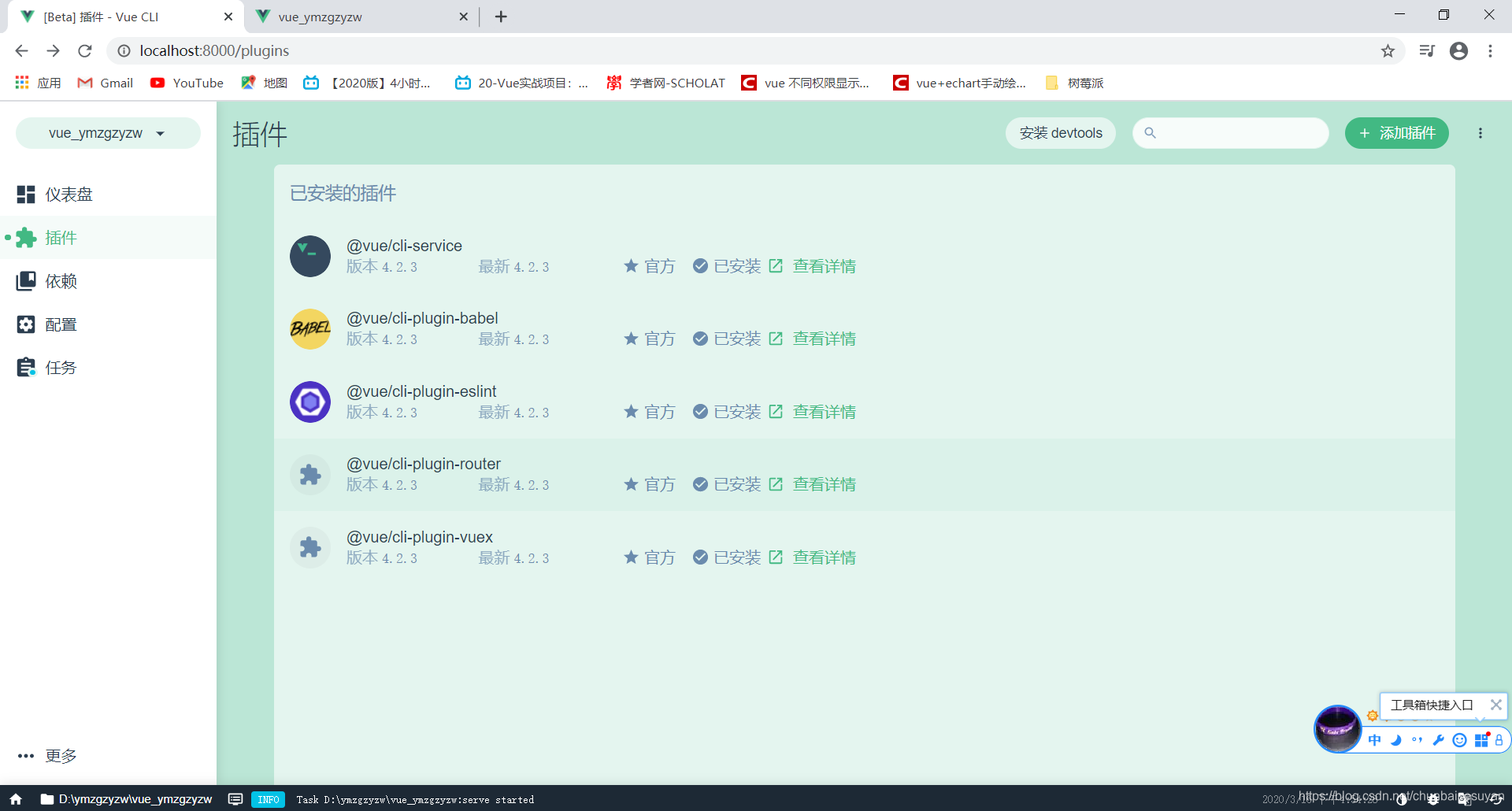1512x811 pixels.
Task: Click the site info icon before URL
Action: [x=124, y=50]
